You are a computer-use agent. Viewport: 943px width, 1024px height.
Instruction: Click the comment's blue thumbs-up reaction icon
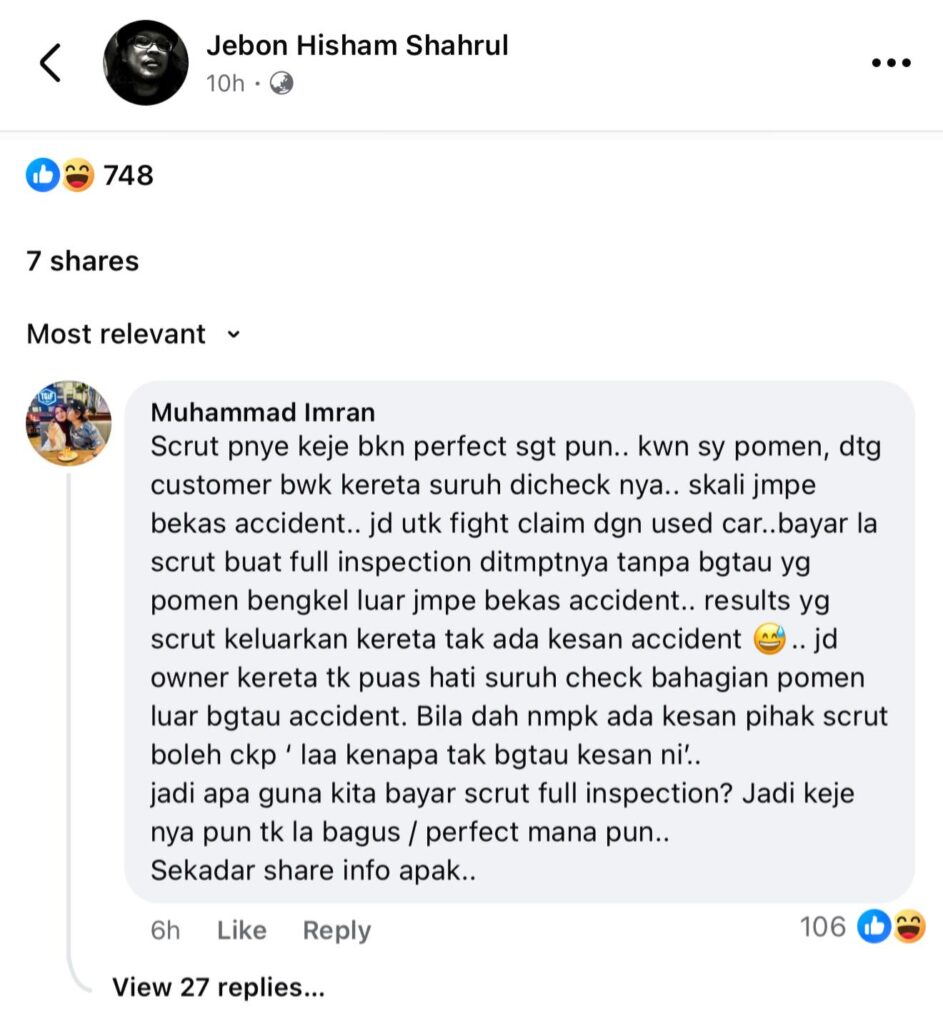(874, 927)
